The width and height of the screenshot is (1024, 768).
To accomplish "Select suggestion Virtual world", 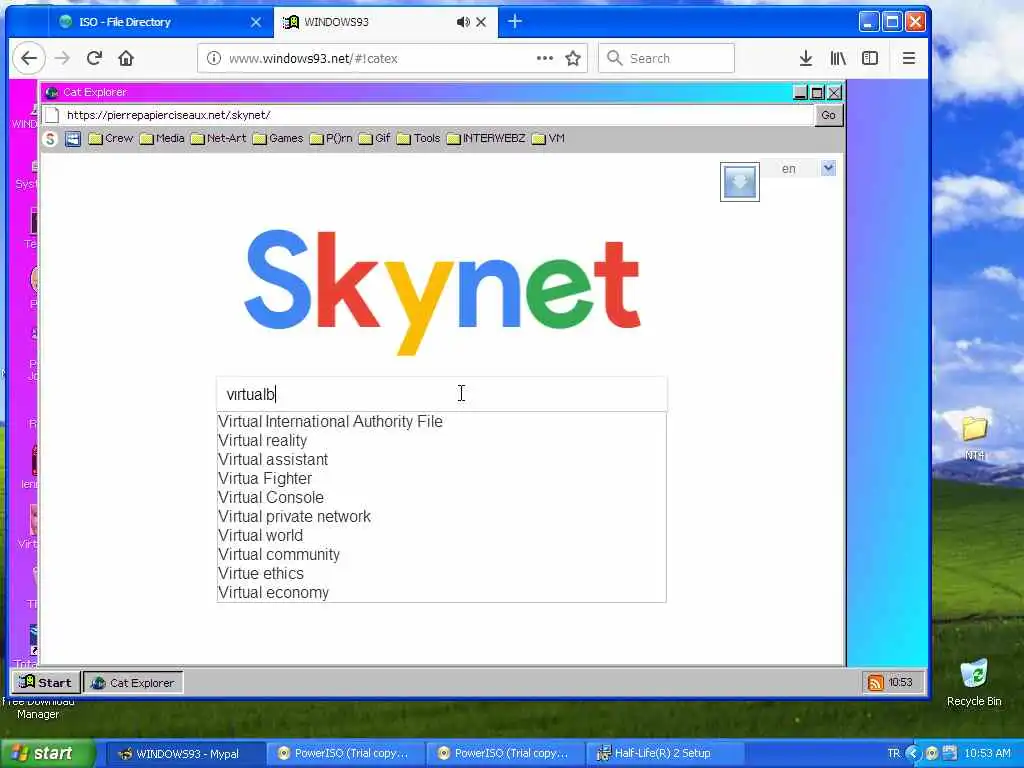I will [441, 535].
